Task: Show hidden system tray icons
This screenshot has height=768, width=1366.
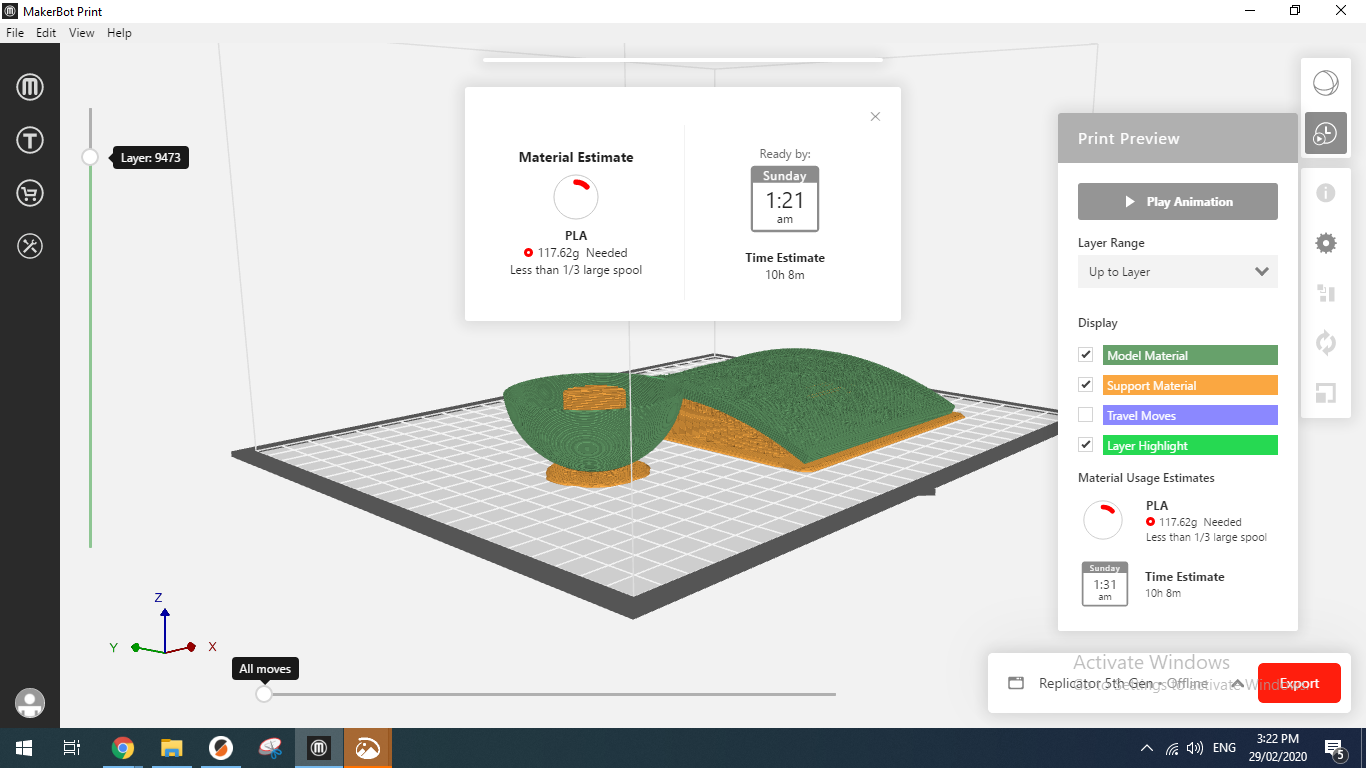Action: (x=1147, y=748)
